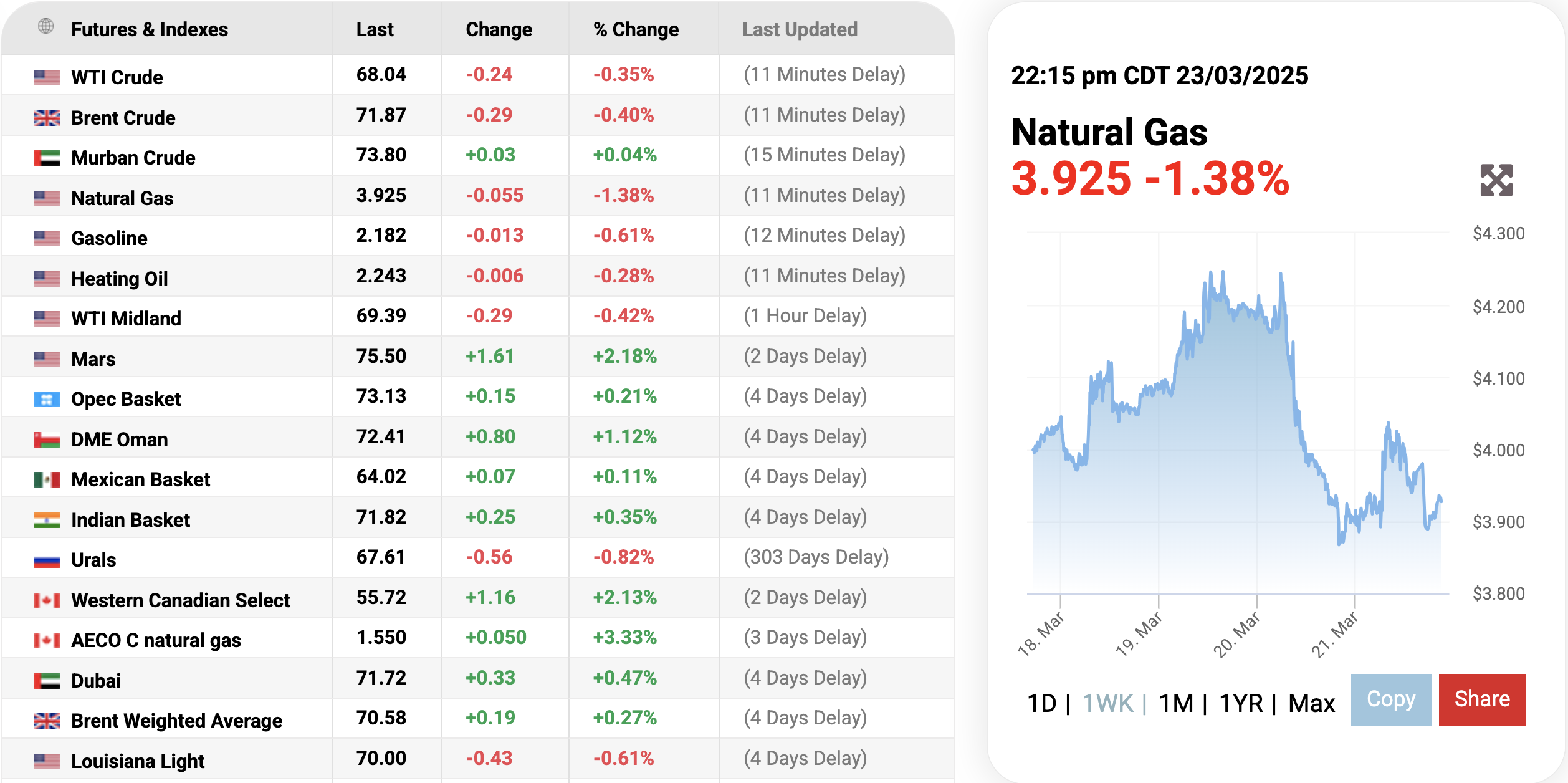The image size is (1568, 783).
Task: Click the UK flag beside Brent Crude
Action: (x=46, y=118)
